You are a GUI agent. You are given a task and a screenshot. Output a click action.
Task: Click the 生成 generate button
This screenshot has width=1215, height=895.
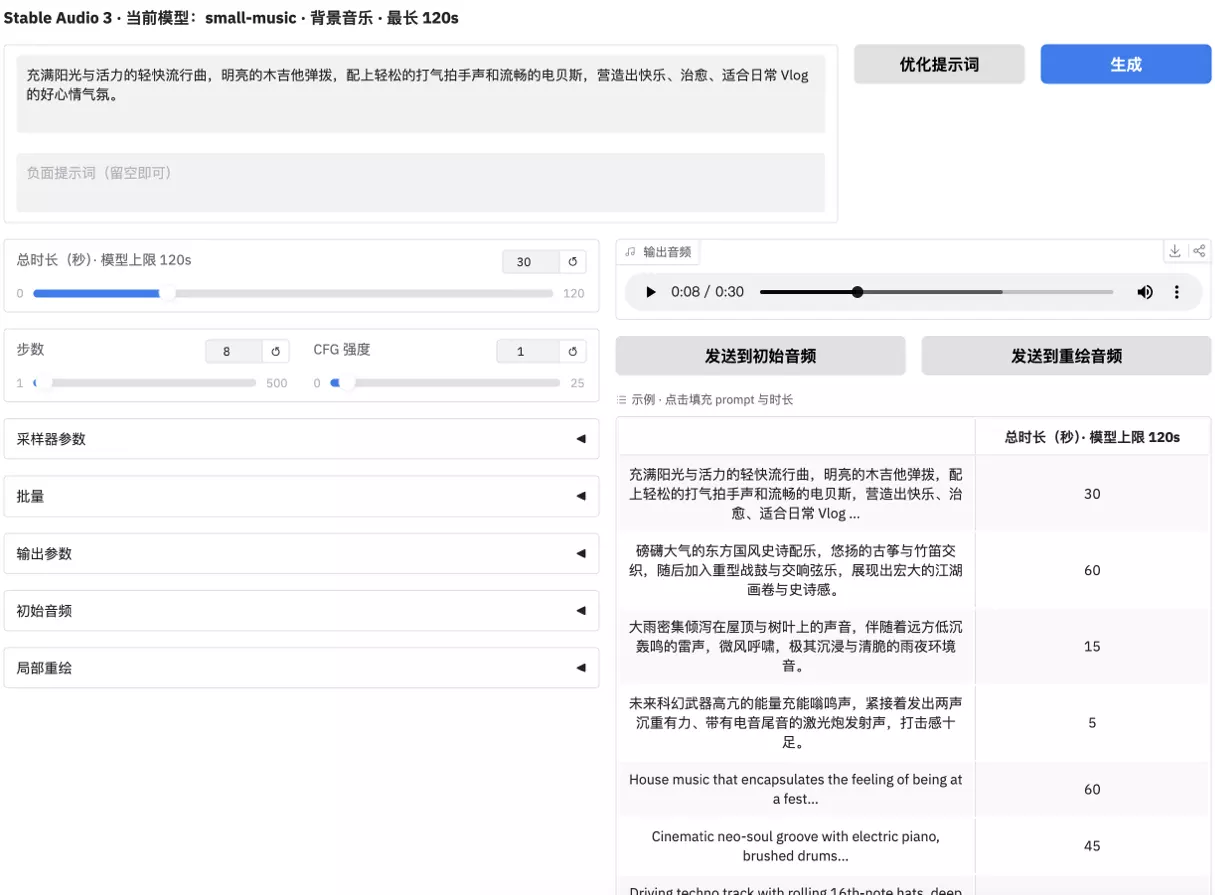pos(1125,64)
